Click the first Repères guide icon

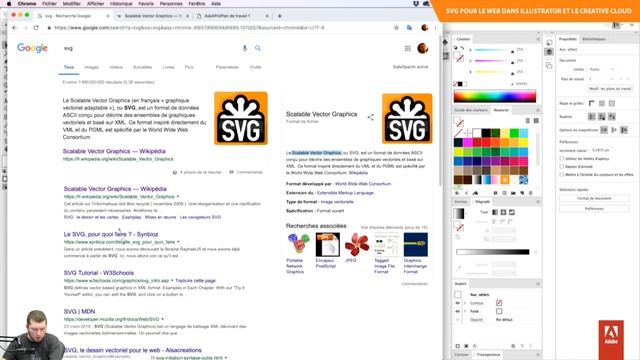point(591,117)
